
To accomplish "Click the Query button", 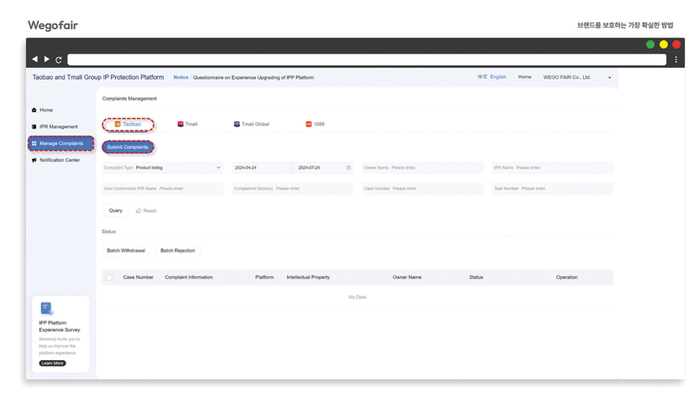I will 116,211.
